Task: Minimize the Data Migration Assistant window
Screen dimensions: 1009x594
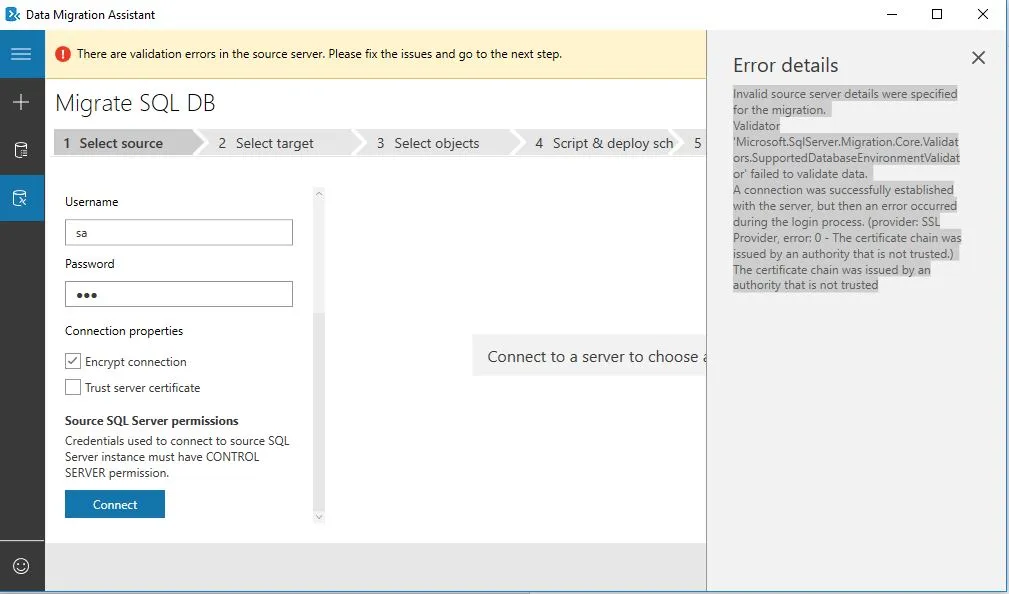Action: click(892, 14)
